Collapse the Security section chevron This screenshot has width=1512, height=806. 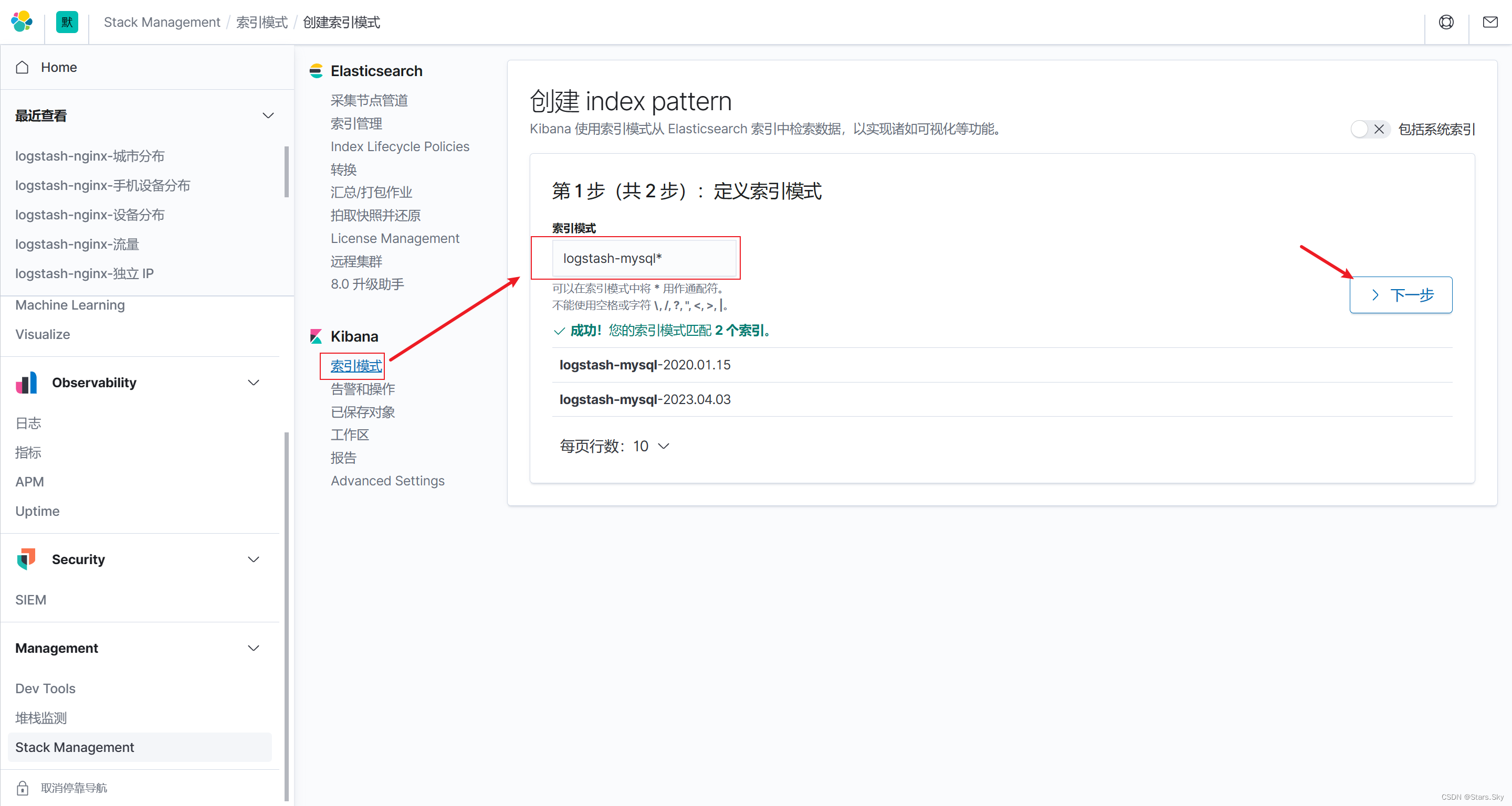coord(254,559)
